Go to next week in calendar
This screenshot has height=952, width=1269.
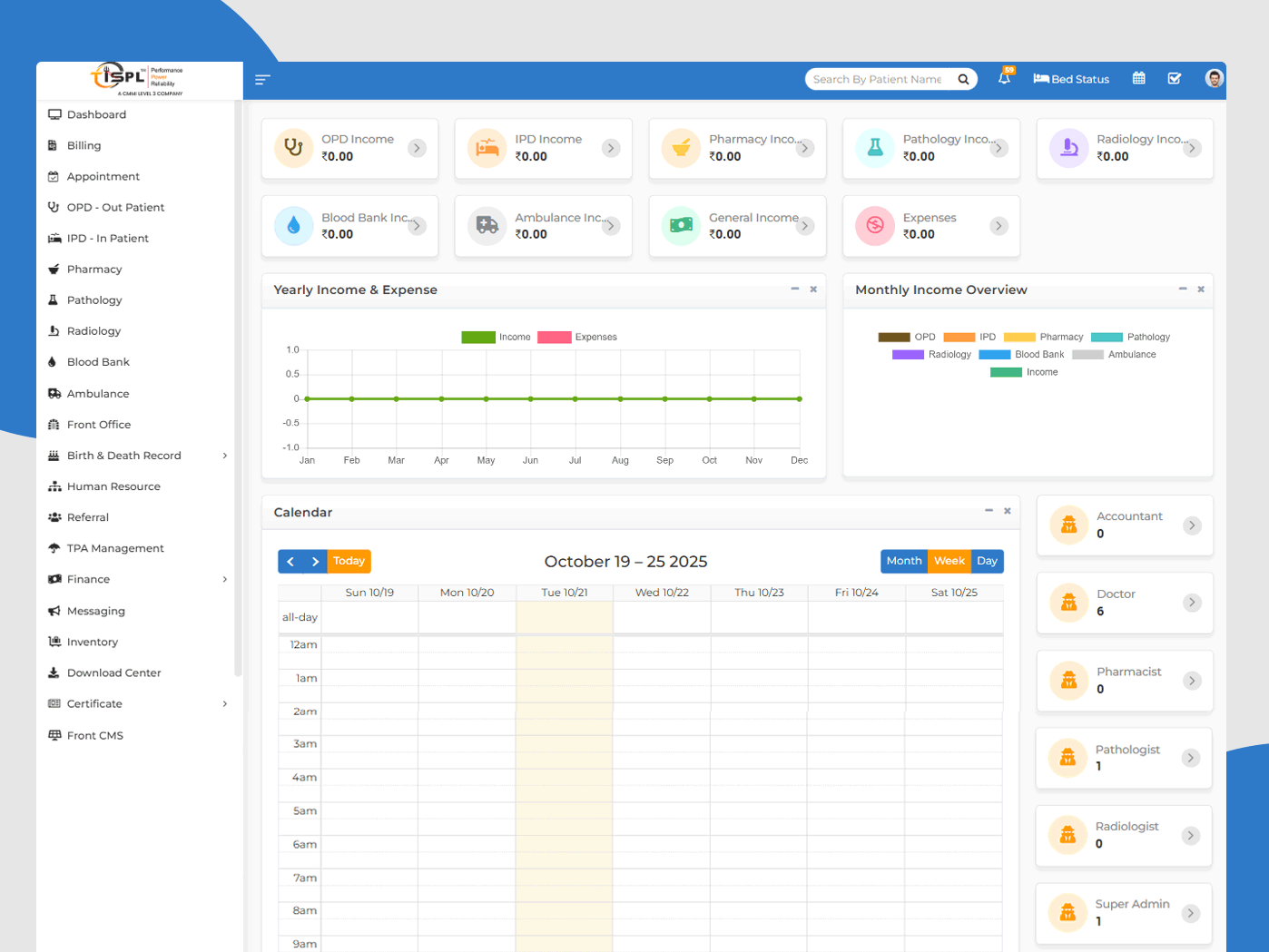pyautogui.click(x=315, y=562)
